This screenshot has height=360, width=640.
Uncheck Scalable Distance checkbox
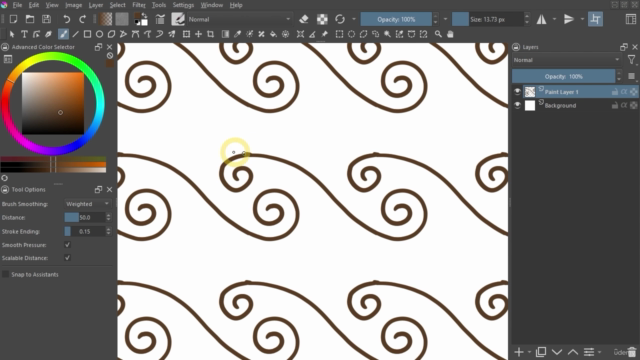click(67, 258)
